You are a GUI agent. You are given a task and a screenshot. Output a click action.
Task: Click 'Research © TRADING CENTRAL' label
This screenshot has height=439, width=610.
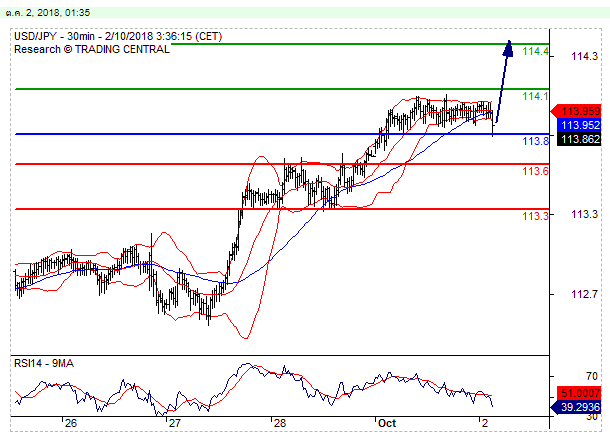(x=92, y=49)
